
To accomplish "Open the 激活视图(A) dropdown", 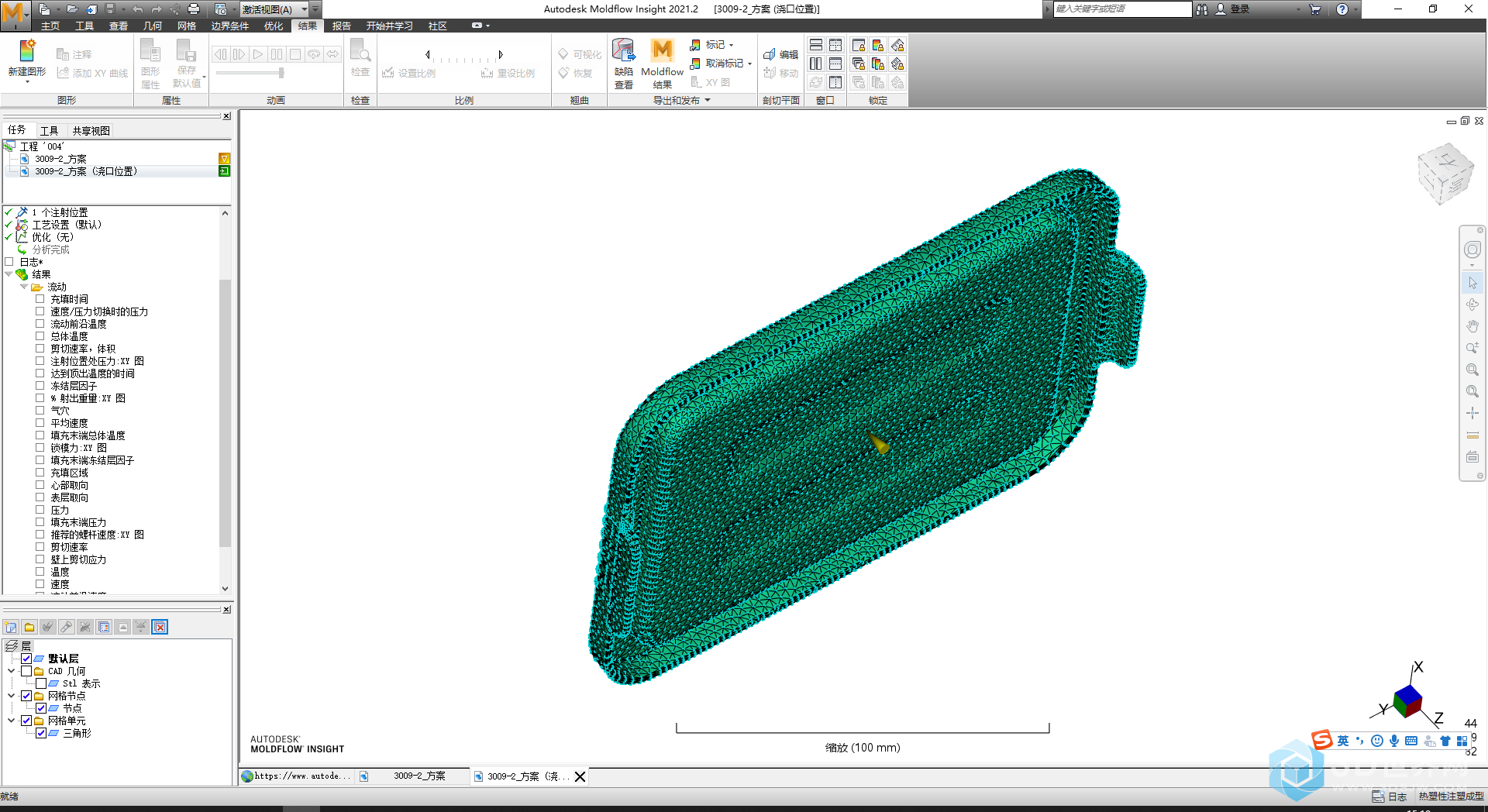I will 304,9.
